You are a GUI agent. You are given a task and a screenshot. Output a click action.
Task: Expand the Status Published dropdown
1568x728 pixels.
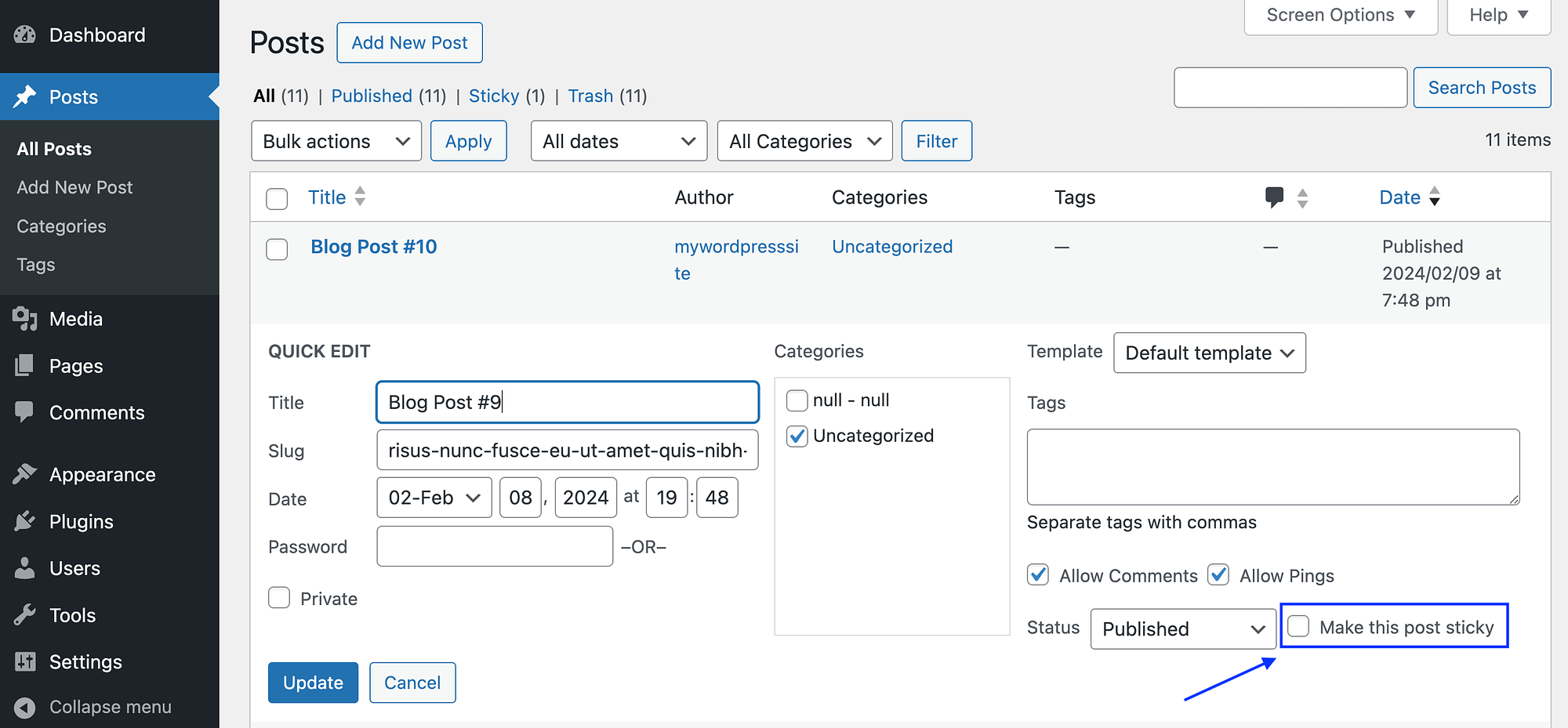1183,628
